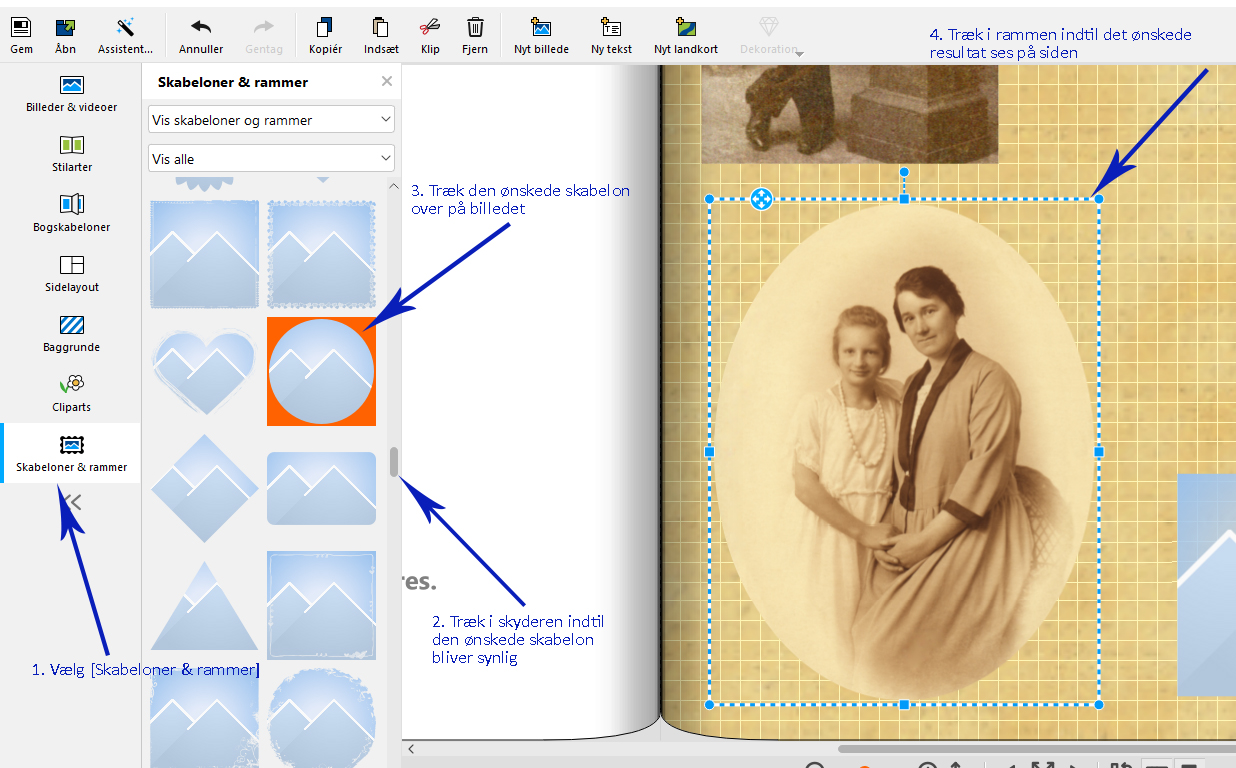Click the Gem save icon
Viewport: 1236px width, 768px height.
click(21, 34)
